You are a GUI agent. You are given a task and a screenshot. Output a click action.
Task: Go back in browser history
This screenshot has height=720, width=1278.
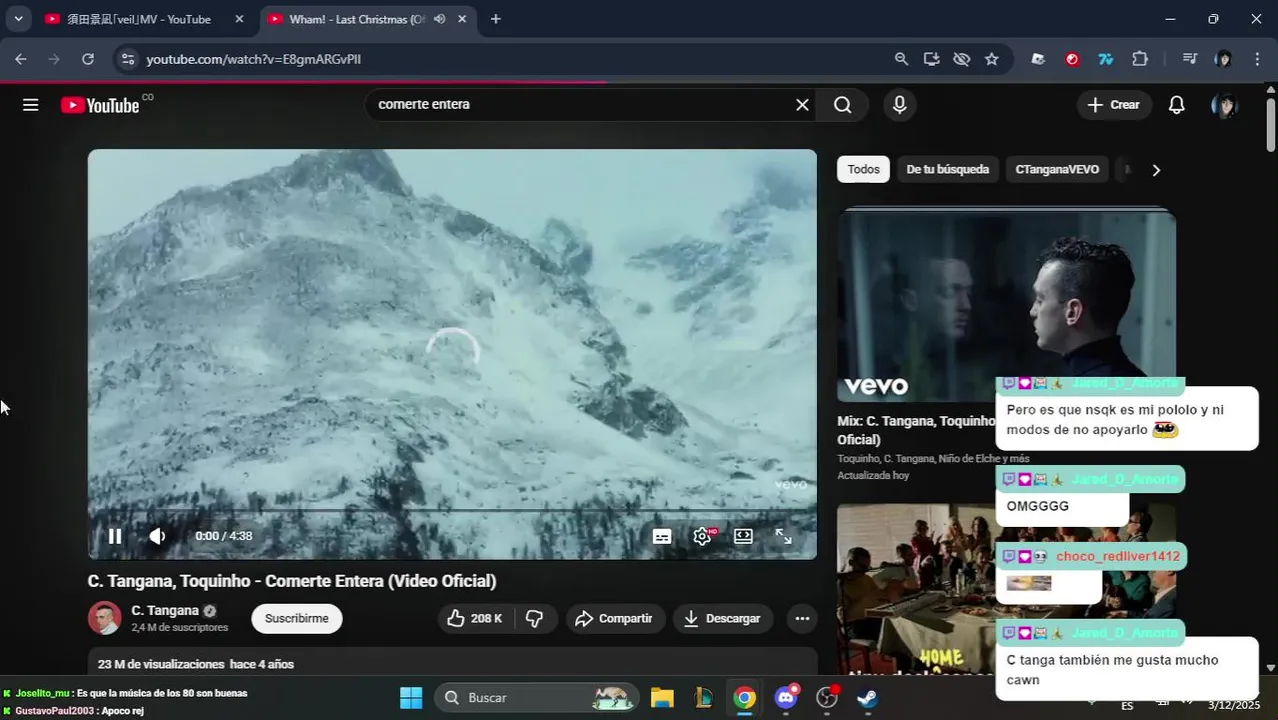pyautogui.click(x=21, y=59)
